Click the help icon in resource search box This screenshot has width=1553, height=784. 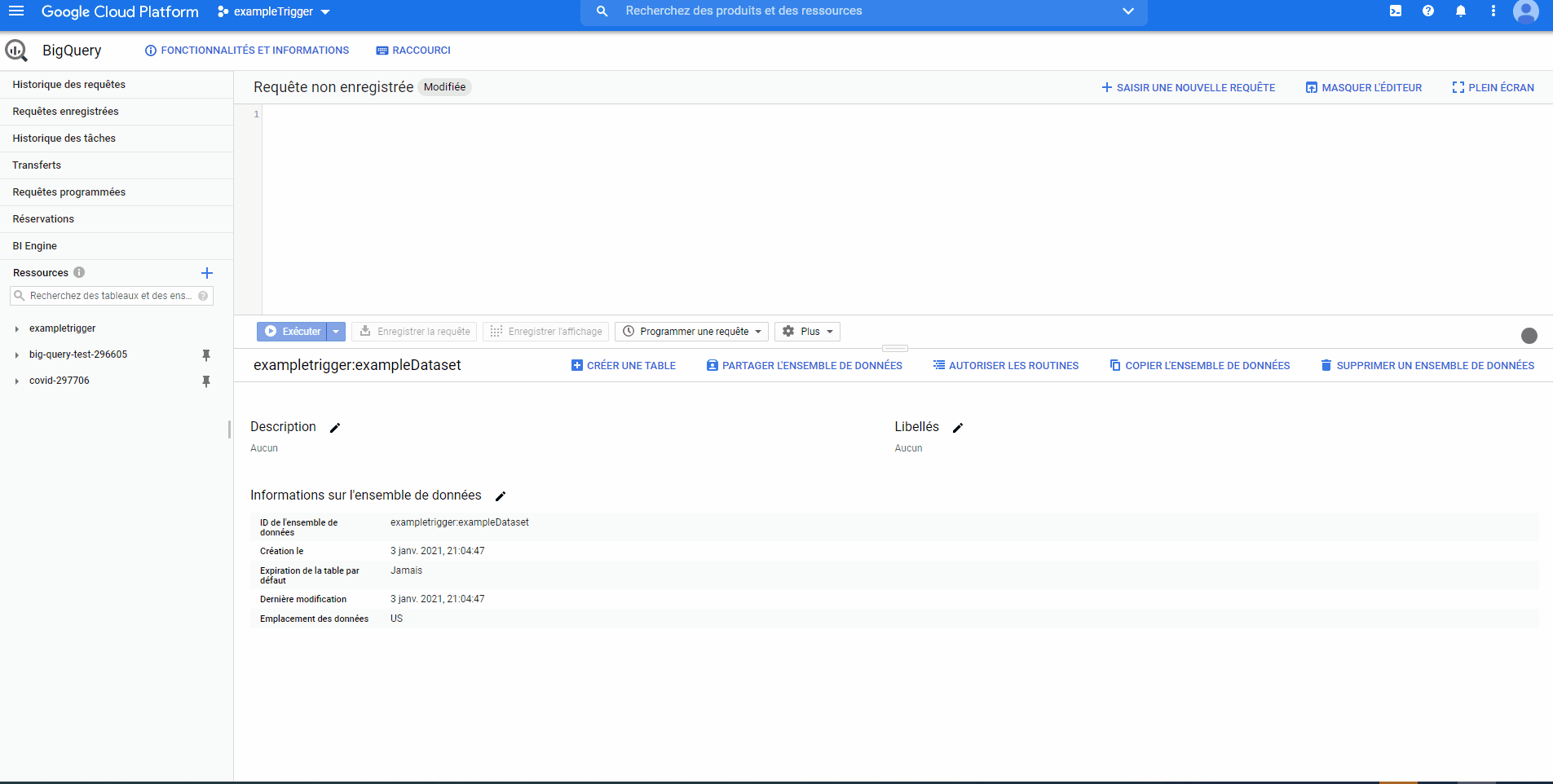(x=203, y=296)
